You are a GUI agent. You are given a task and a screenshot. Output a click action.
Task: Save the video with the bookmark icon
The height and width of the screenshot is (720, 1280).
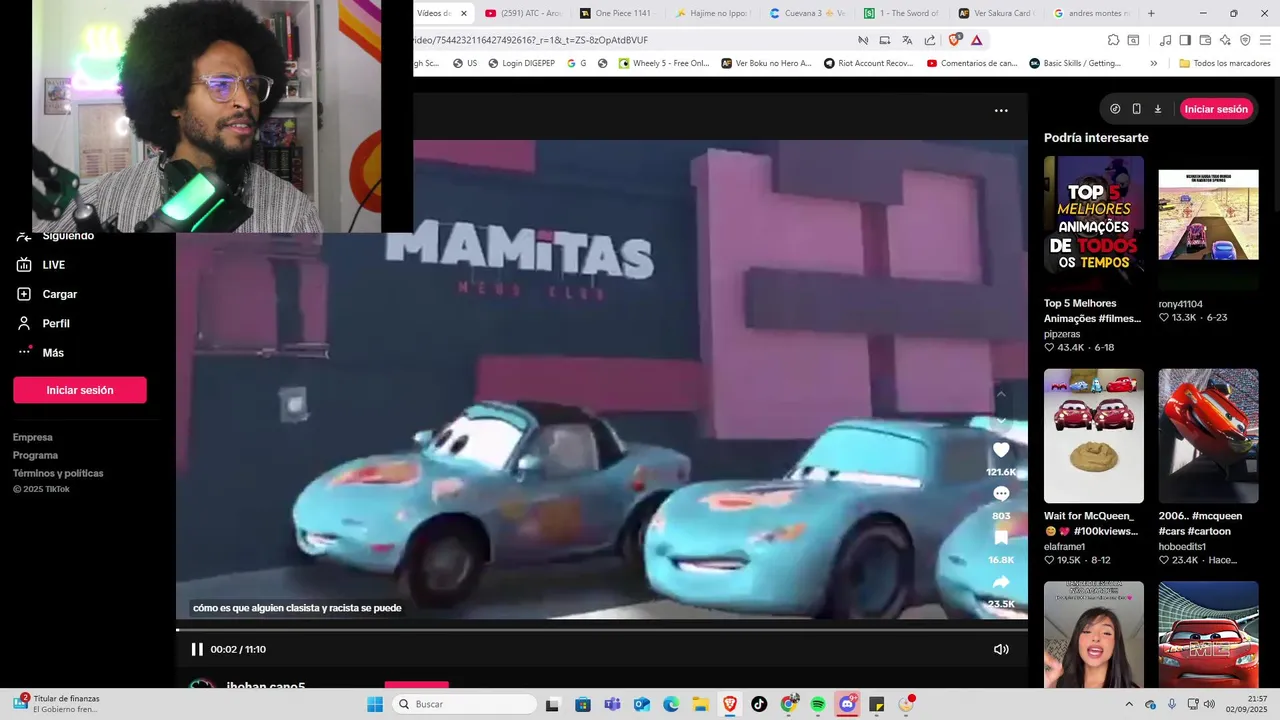1001,538
